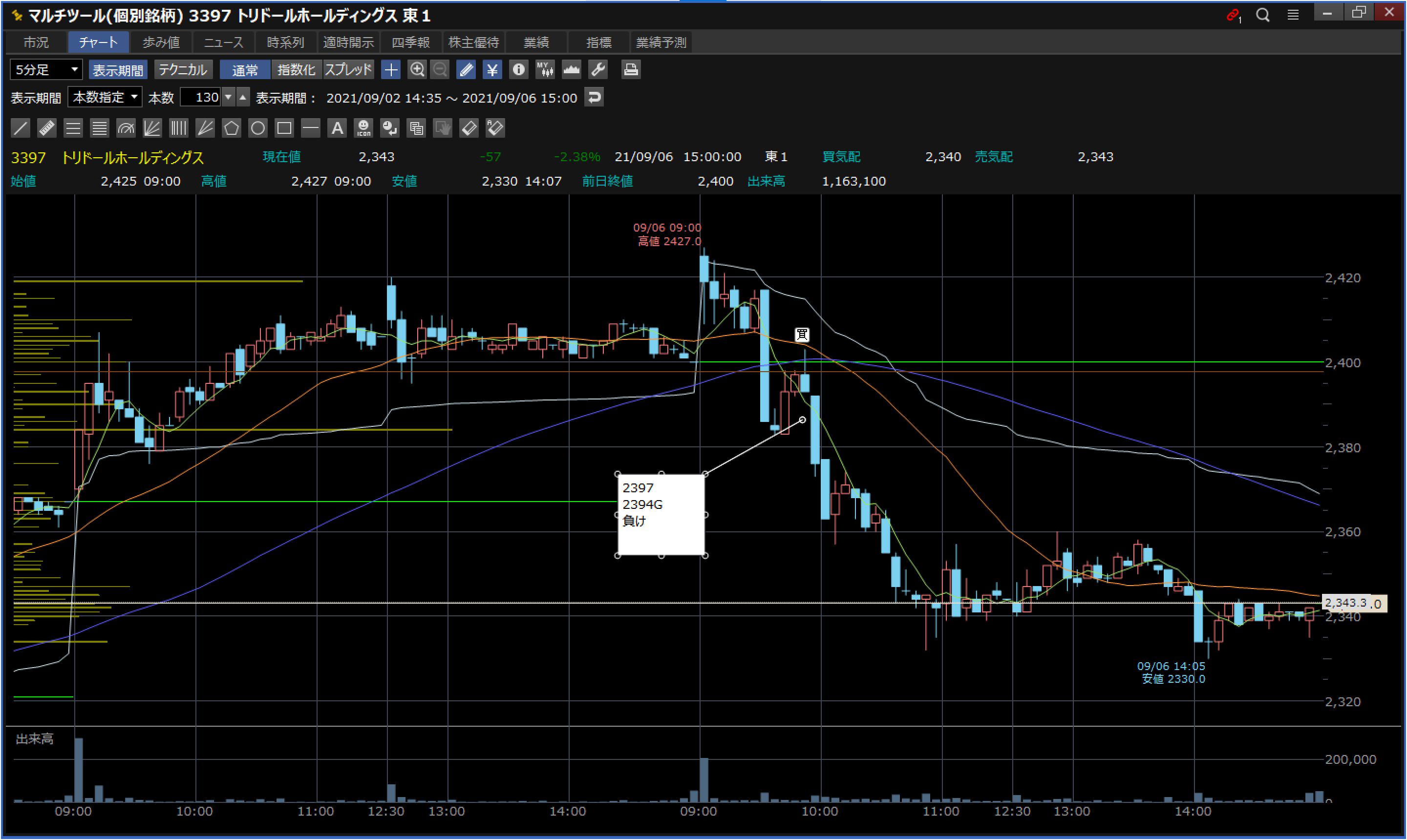Toggle the 表示期間 display period button
Image resolution: width=1407 pixels, height=840 pixels.
[x=118, y=70]
